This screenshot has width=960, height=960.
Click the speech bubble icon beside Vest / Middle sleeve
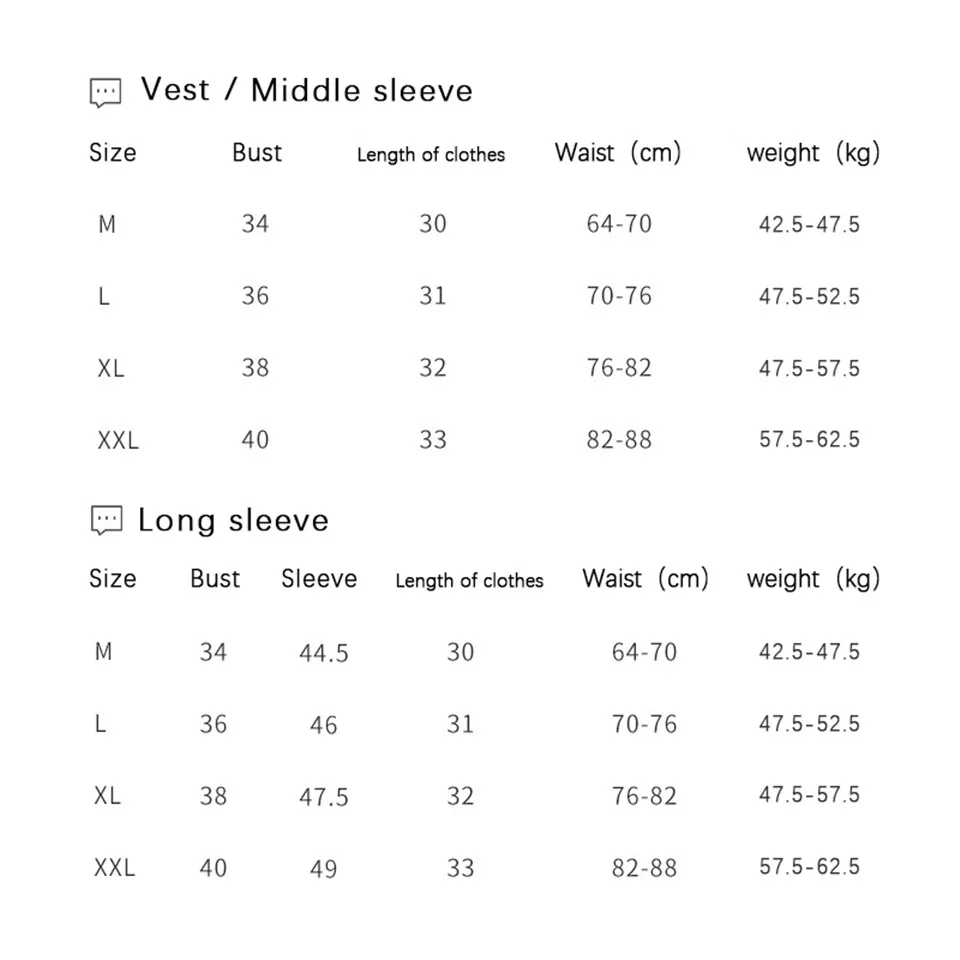click(x=105, y=93)
